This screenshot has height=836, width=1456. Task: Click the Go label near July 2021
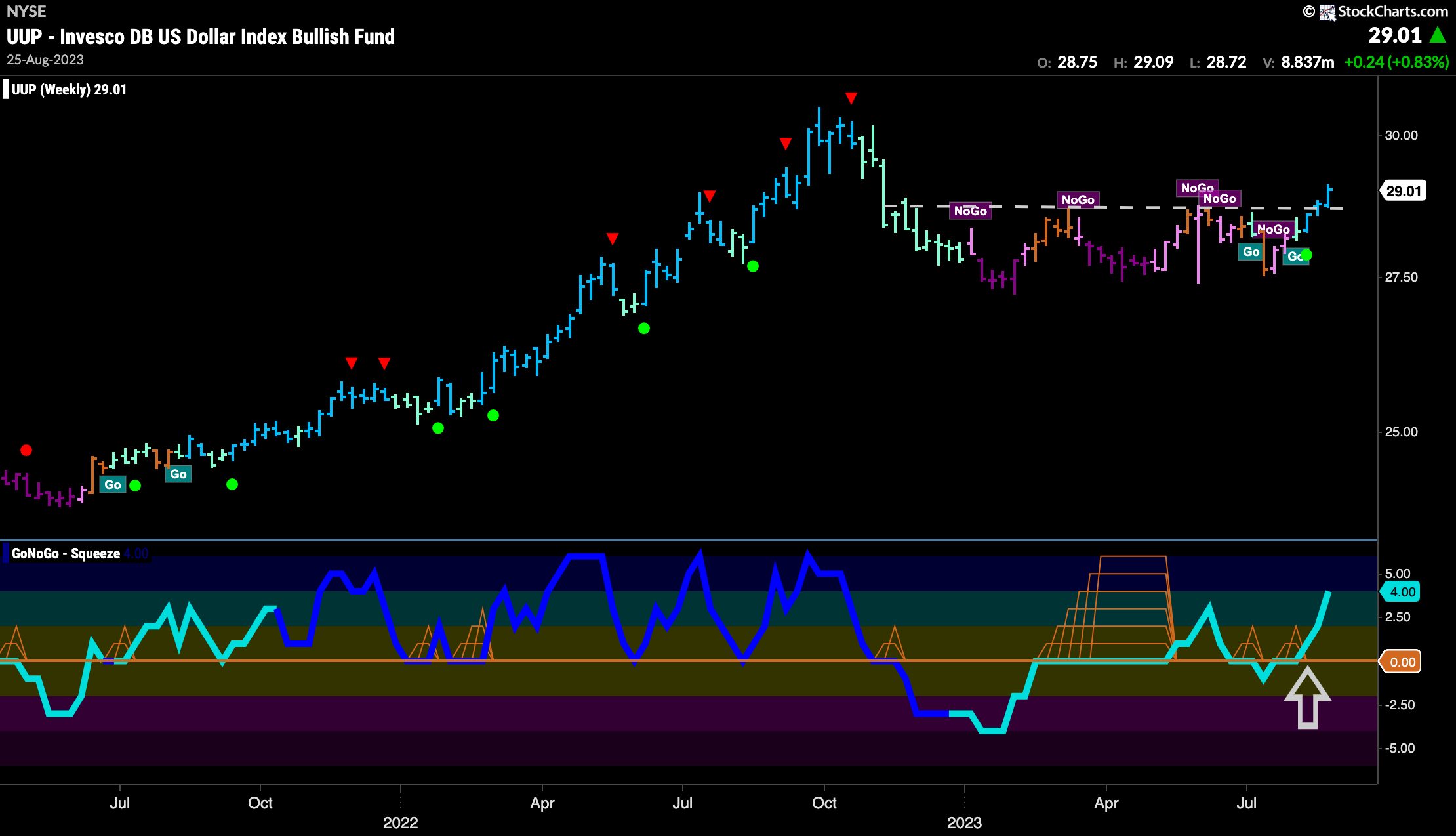point(113,485)
